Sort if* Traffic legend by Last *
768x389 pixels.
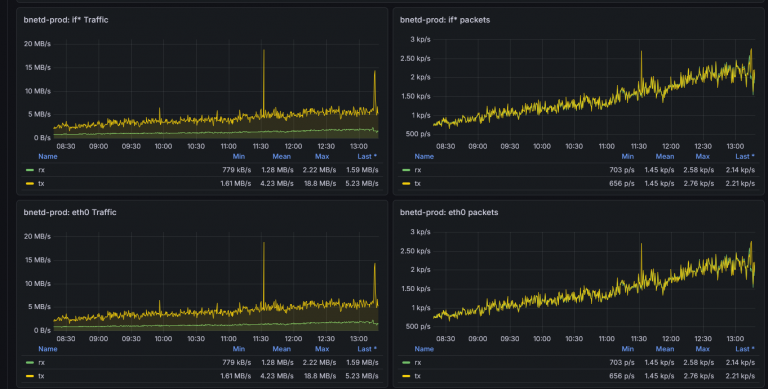[367, 157]
